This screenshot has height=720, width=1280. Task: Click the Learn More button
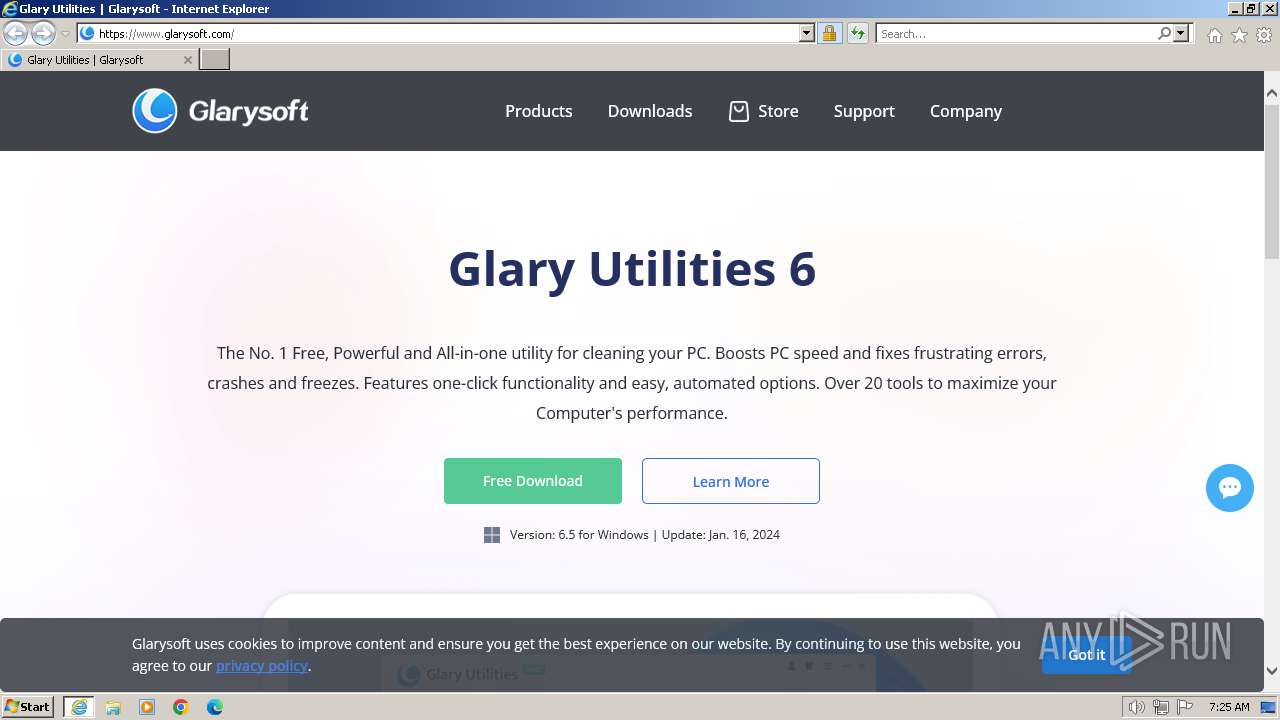click(731, 481)
